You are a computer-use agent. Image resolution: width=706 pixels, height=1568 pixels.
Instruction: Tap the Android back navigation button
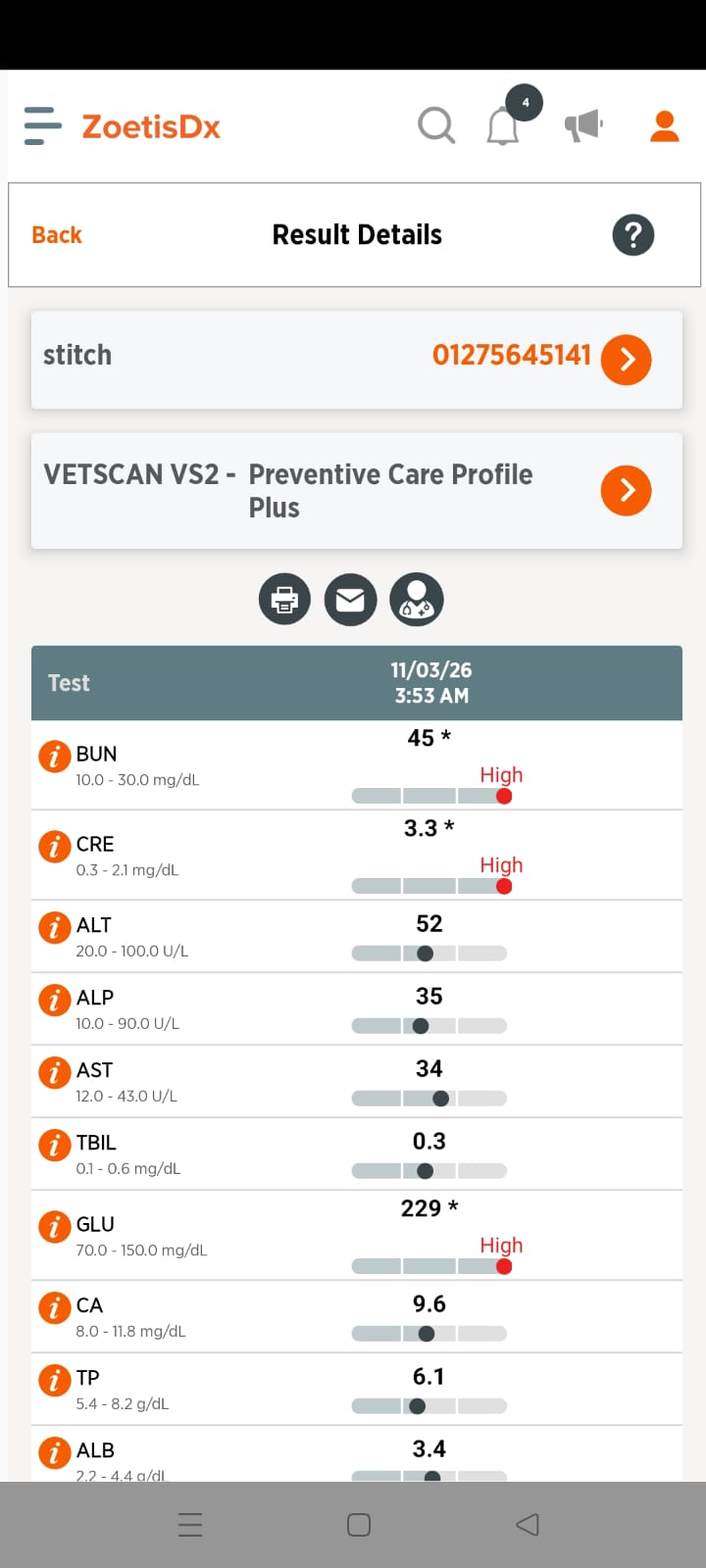pyautogui.click(x=528, y=1525)
